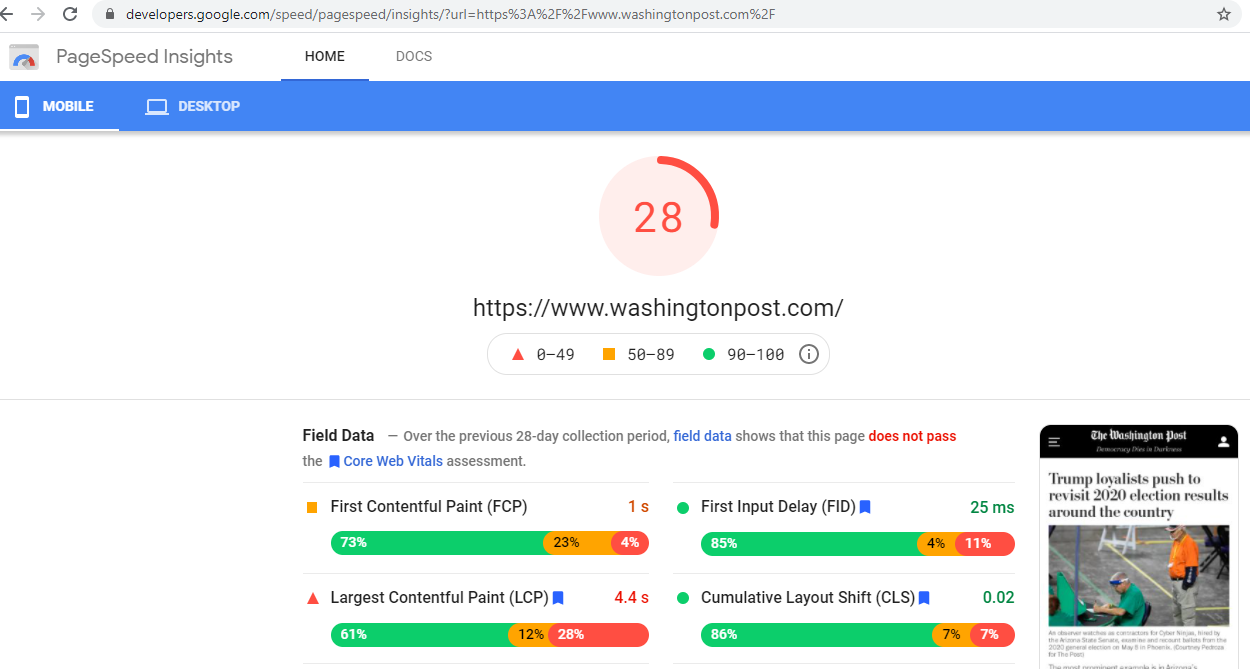Click the Trump loyalists headline in preview
The height and width of the screenshot is (669, 1250).
point(1138,495)
